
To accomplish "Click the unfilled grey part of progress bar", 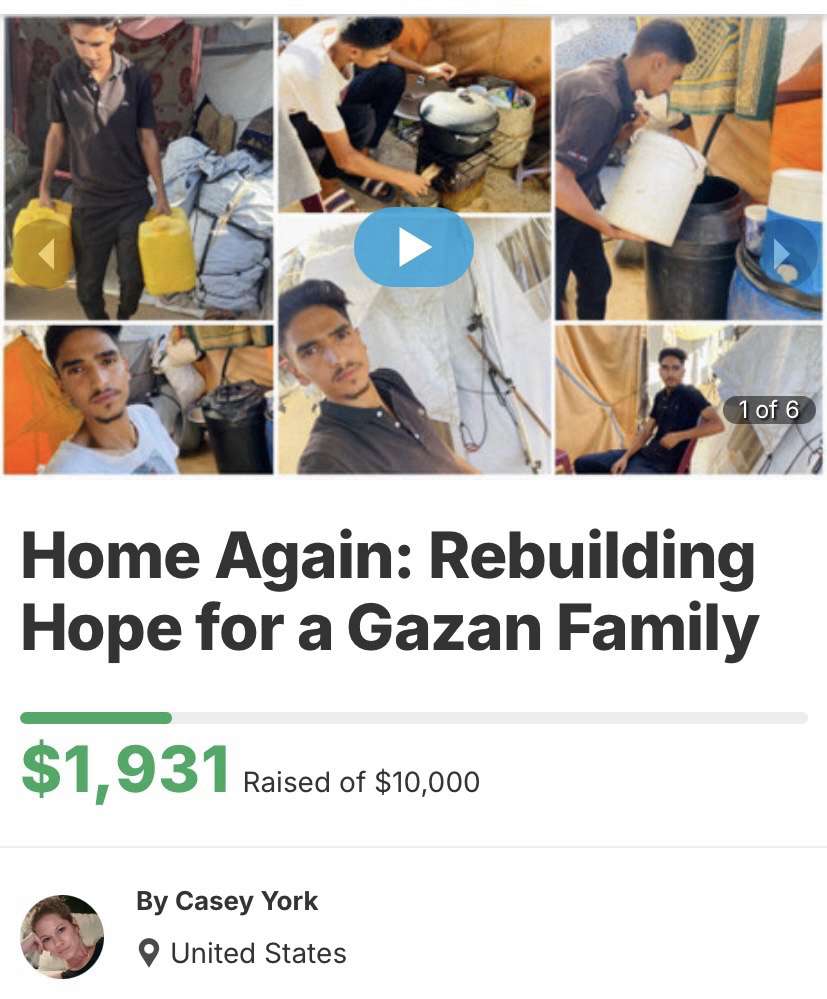I will click(489, 718).
